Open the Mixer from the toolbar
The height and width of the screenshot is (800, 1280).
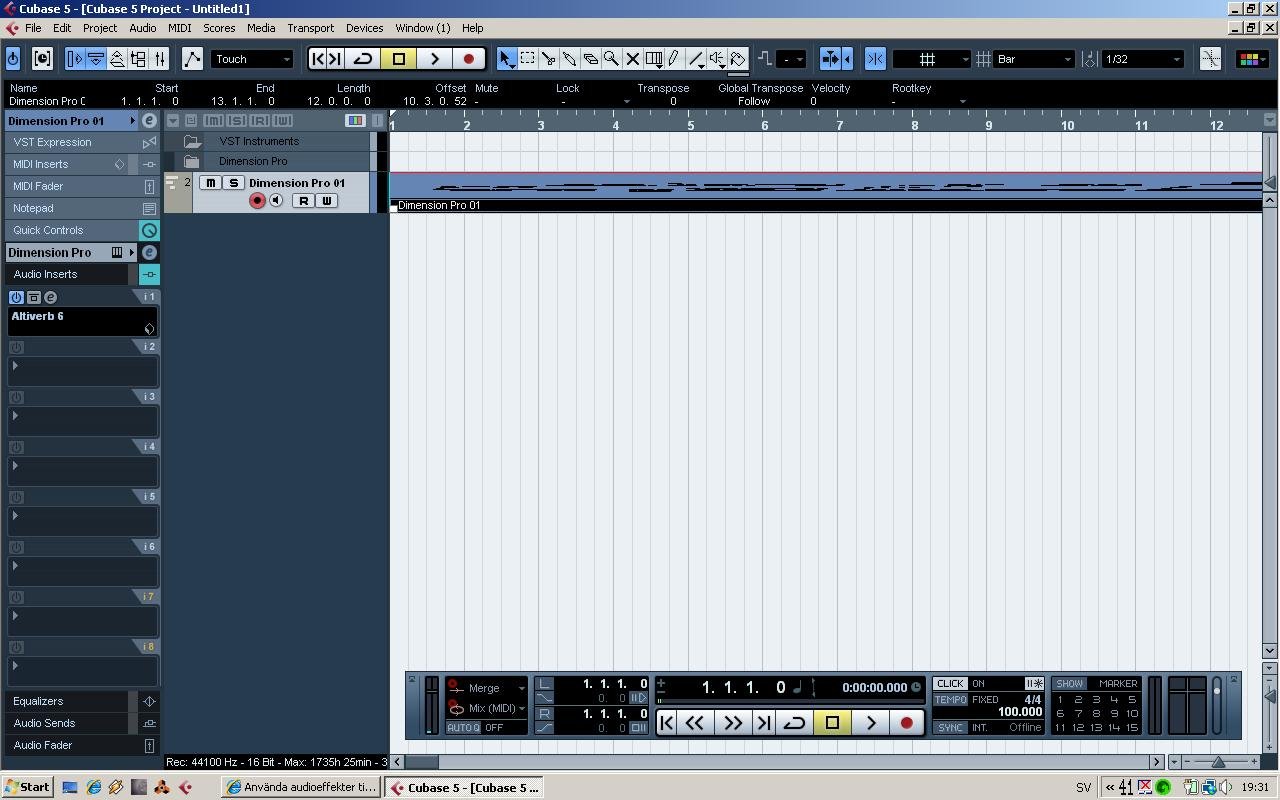160,59
